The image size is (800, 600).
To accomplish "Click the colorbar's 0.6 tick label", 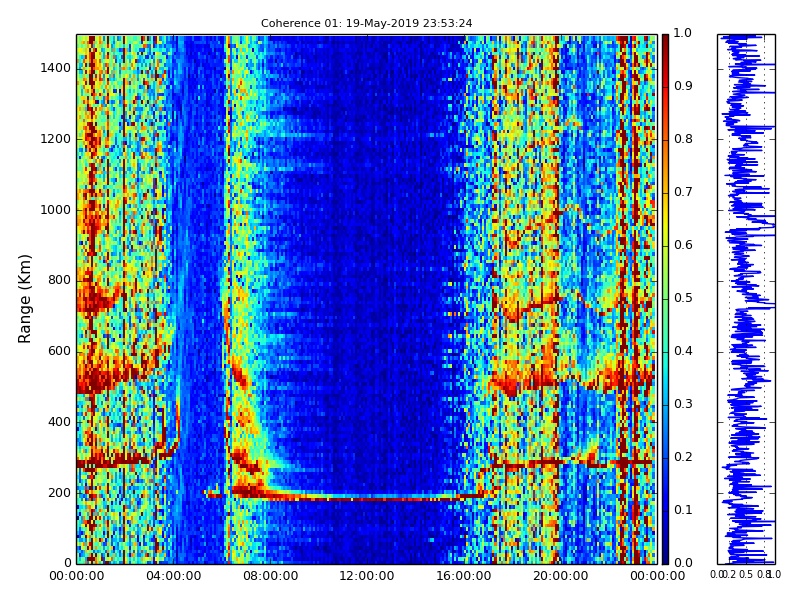I will pyautogui.click(x=683, y=245).
